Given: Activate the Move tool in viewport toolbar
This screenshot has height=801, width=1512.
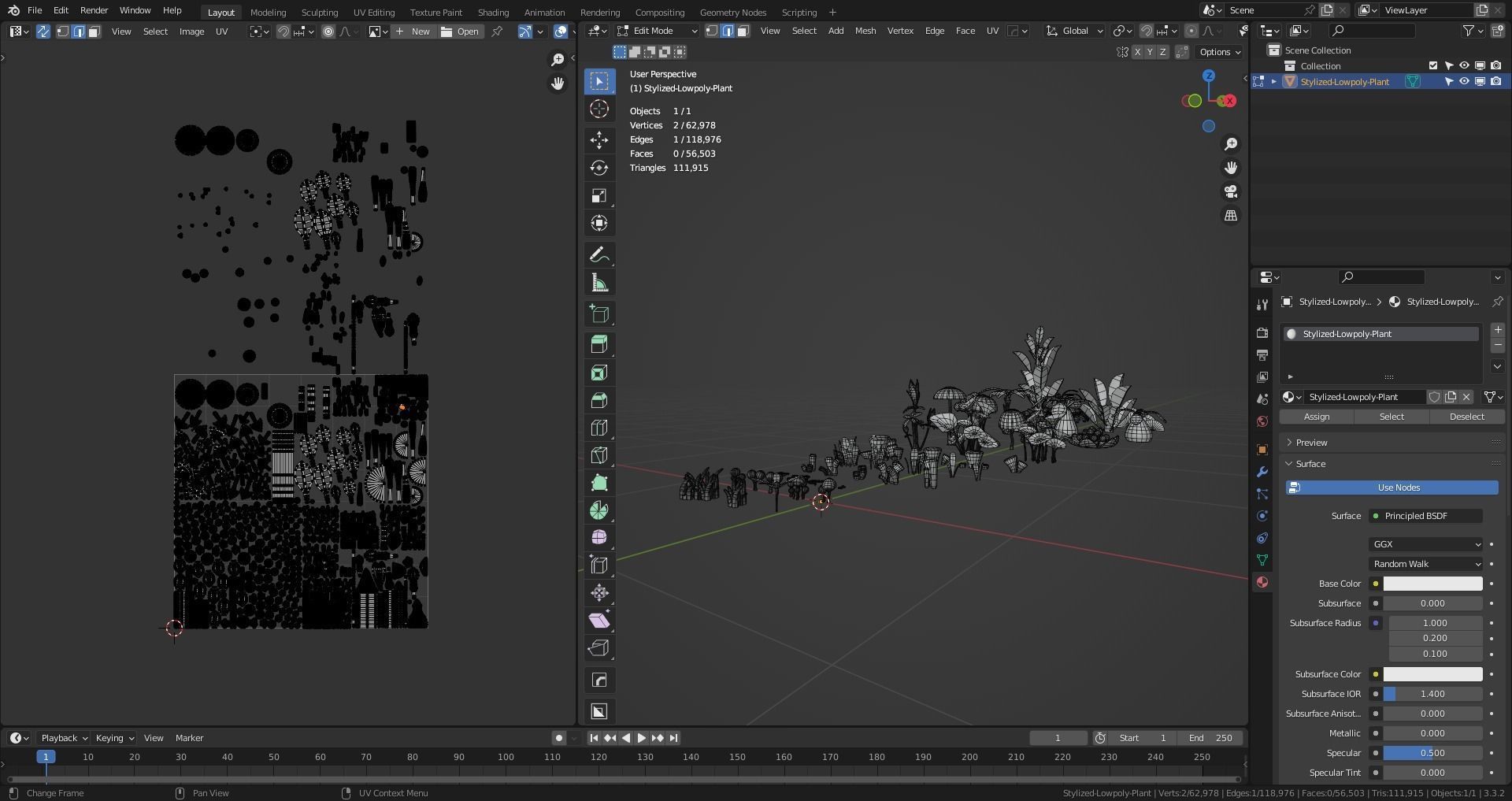Looking at the screenshot, I should tap(599, 140).
